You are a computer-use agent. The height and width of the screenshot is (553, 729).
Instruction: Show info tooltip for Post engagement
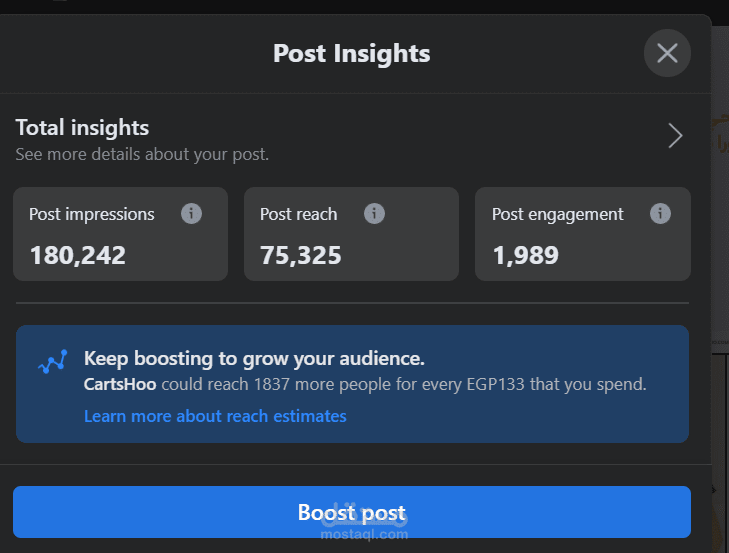tap(660, 214)
